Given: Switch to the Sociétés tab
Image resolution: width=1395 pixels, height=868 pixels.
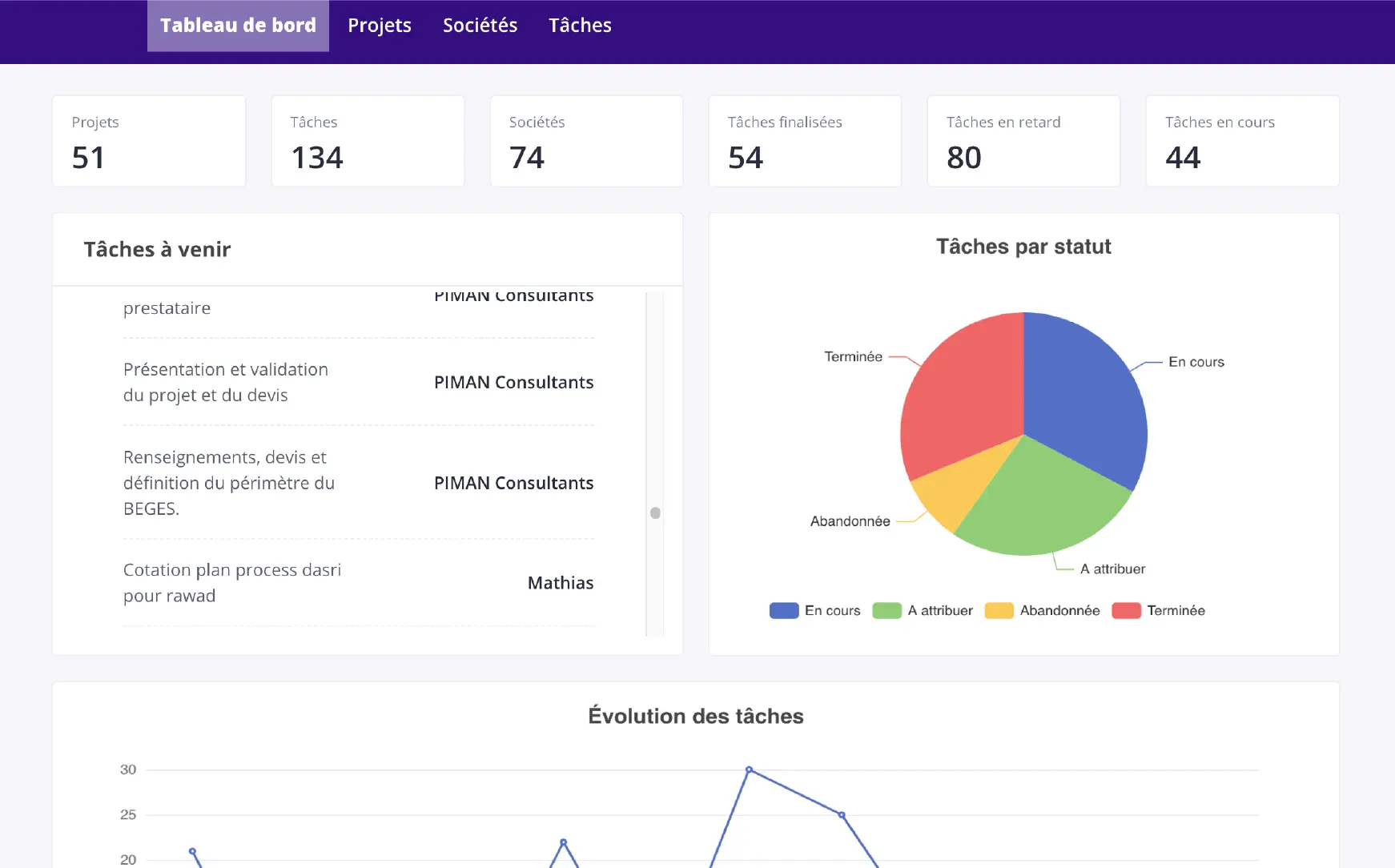Looking at the screenshot, I should (480, 25).
